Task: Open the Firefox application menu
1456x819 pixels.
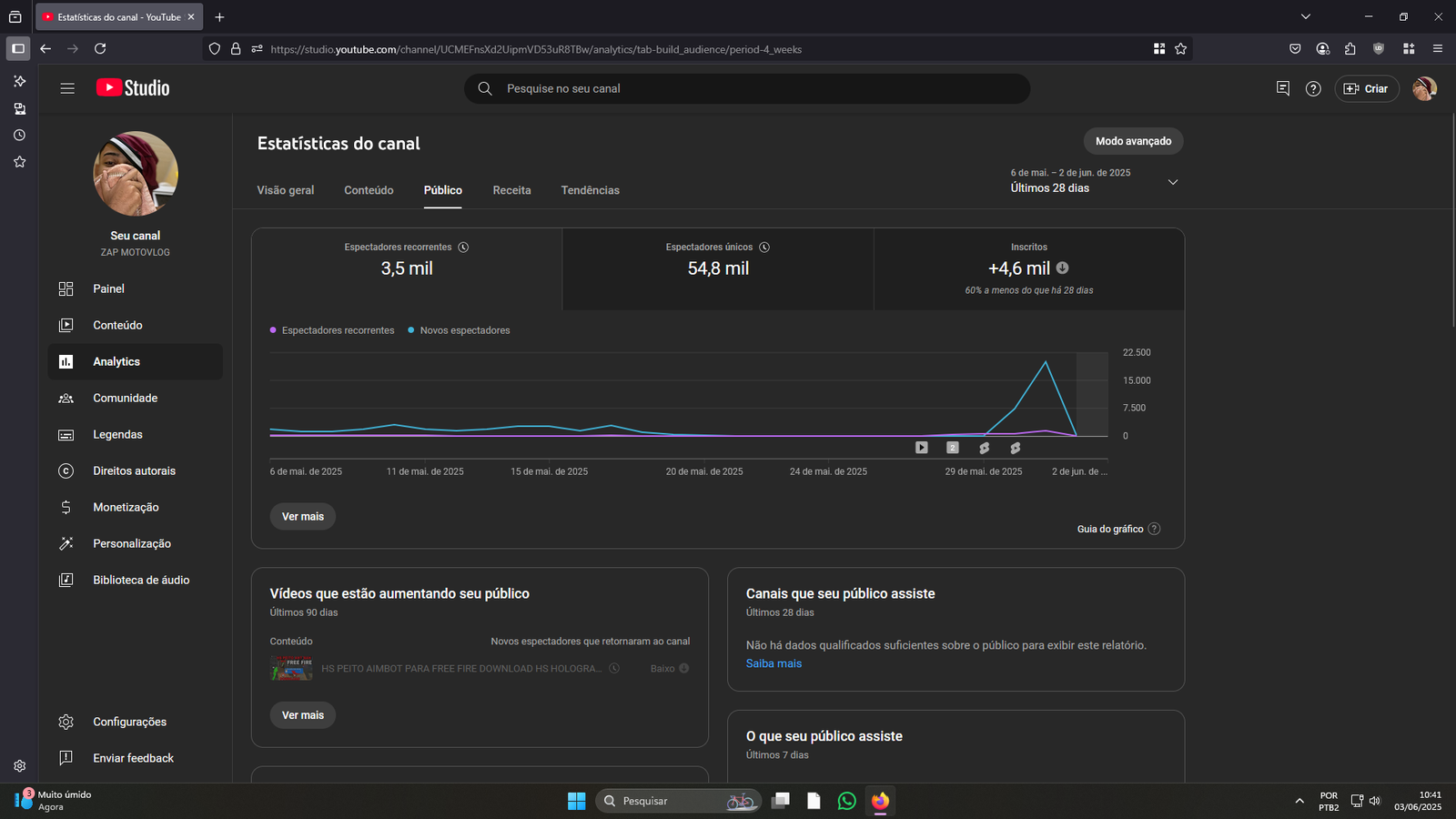Action: coord(1438,49)
